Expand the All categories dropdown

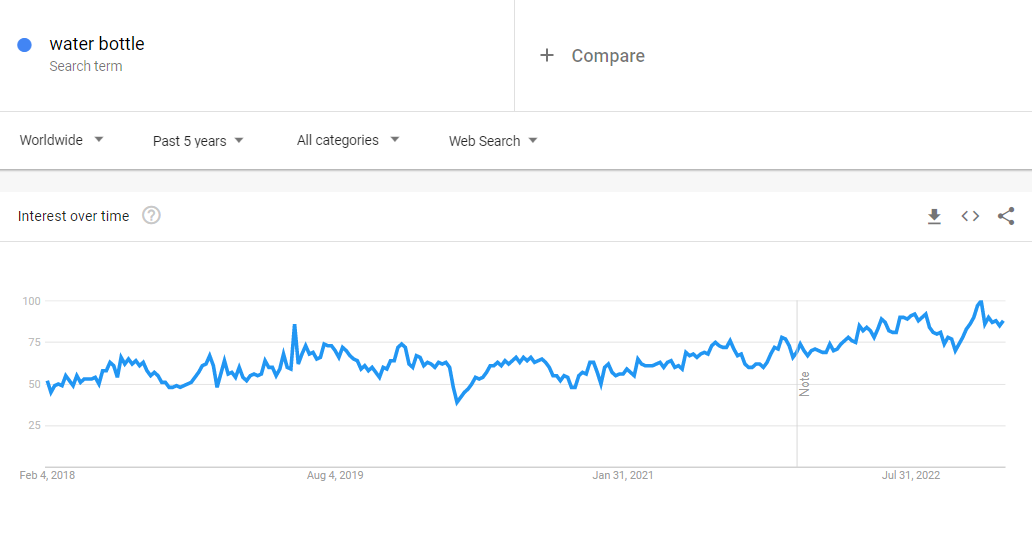348,141
